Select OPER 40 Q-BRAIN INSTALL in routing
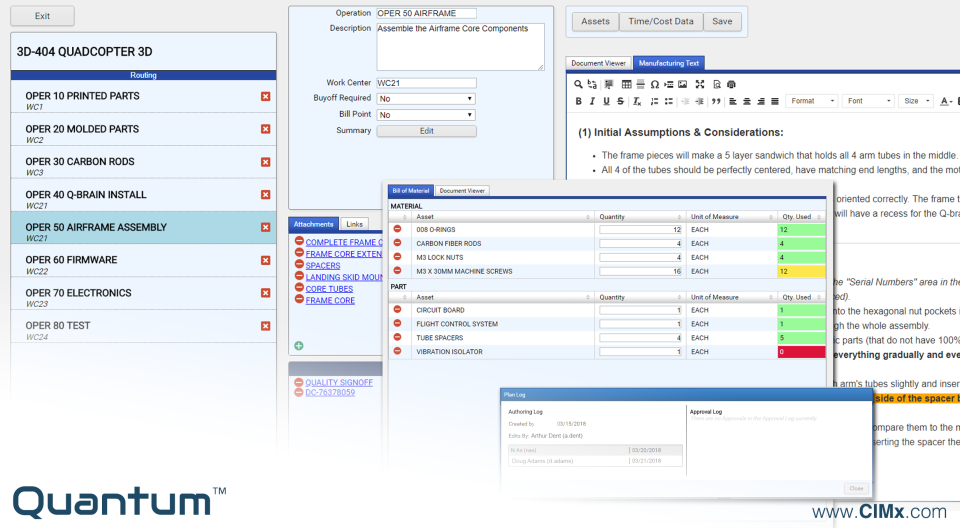Screen dimensions: 960x528 tap(143, 195)
